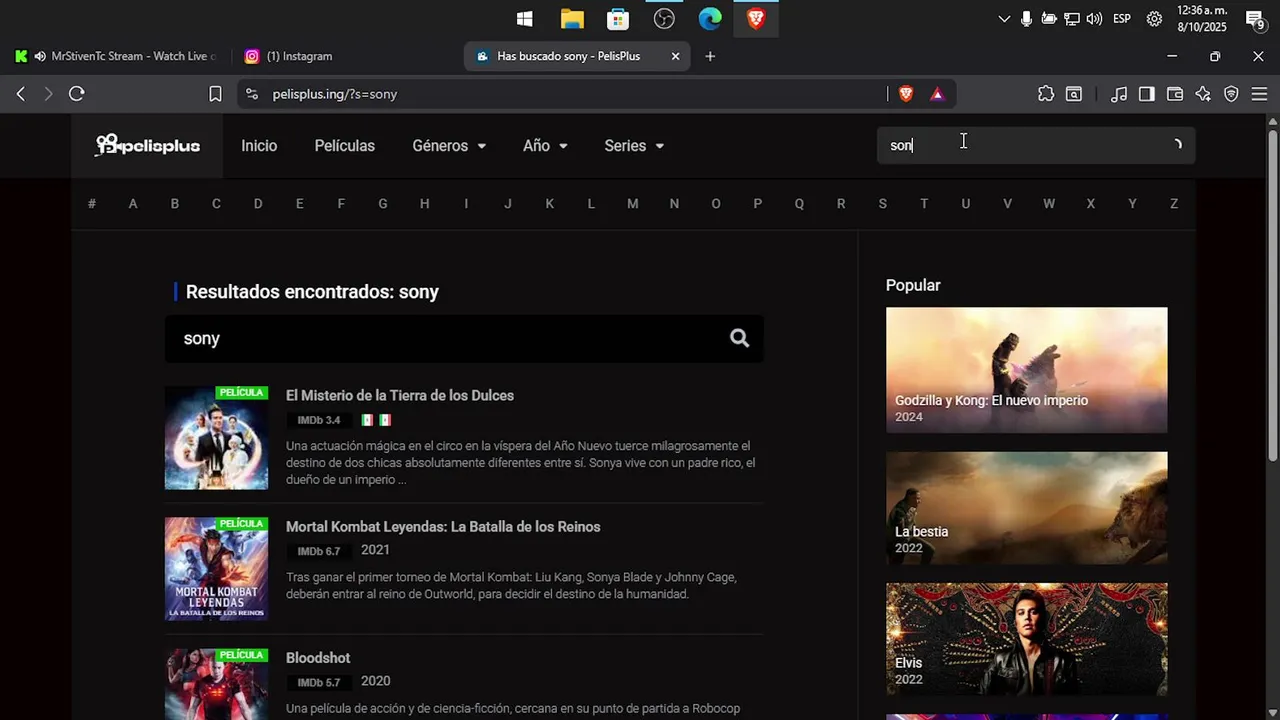Click the Bloodshot poster thumbnail
Viewport: 1280px width, 720px height.
point(216,684)
